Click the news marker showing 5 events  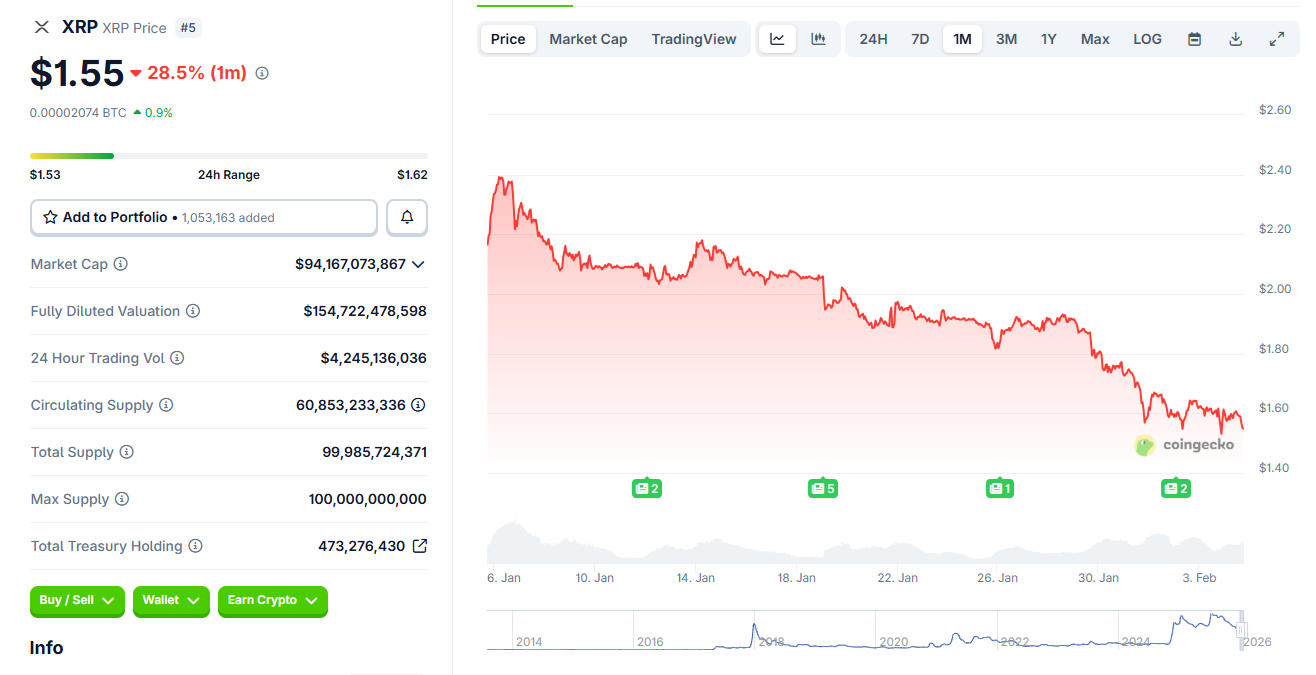(822, 488)
